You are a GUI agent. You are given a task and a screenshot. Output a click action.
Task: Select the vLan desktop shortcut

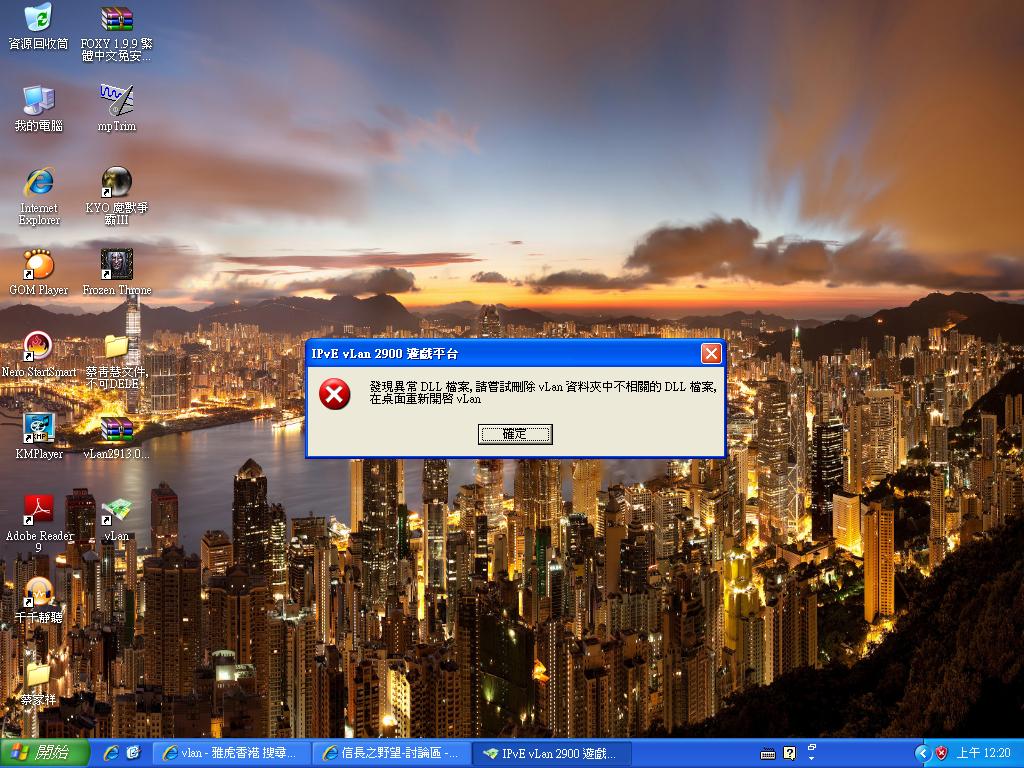117,510
